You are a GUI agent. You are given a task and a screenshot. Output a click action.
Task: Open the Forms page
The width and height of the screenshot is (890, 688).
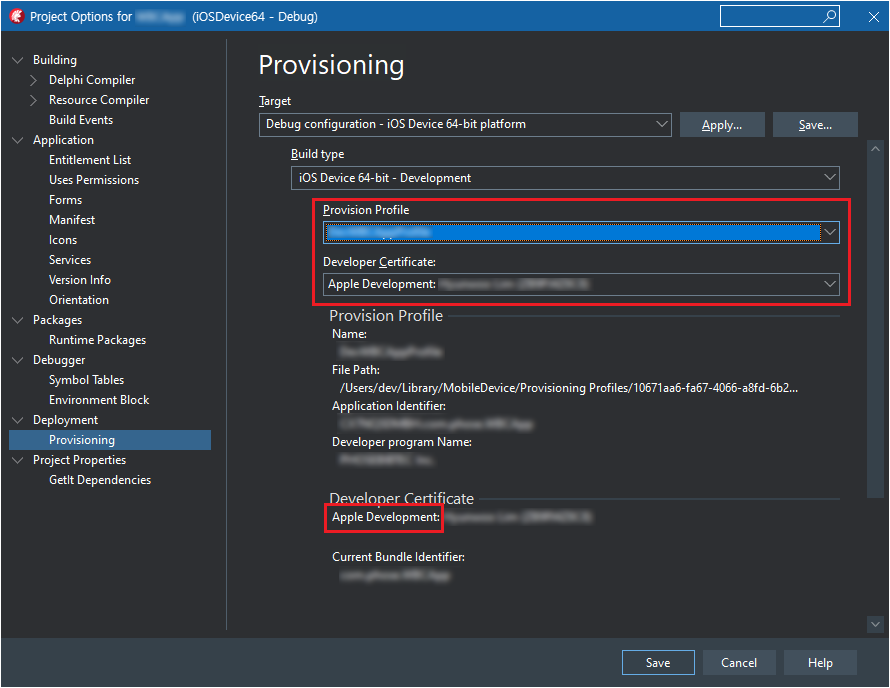coord(65,200)
